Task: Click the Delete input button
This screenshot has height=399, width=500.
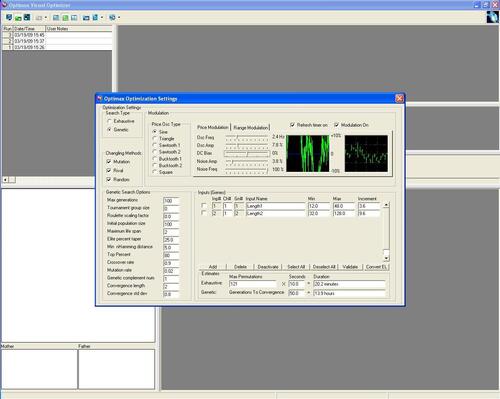Action: 240,267
